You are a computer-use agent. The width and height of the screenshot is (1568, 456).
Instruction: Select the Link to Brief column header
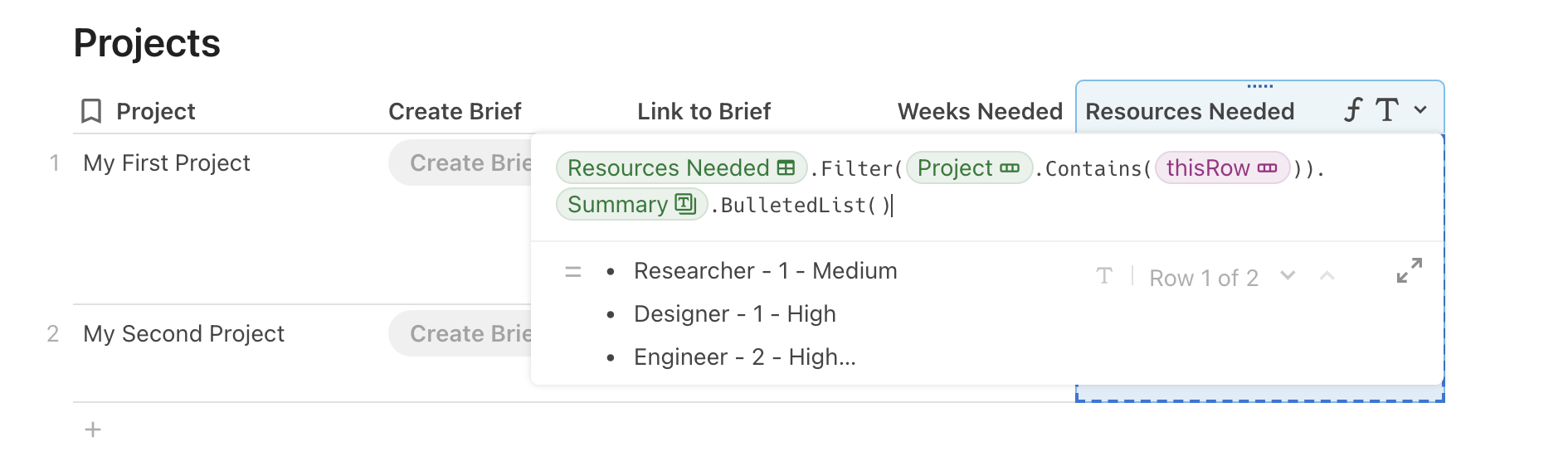tap(704, 112)
